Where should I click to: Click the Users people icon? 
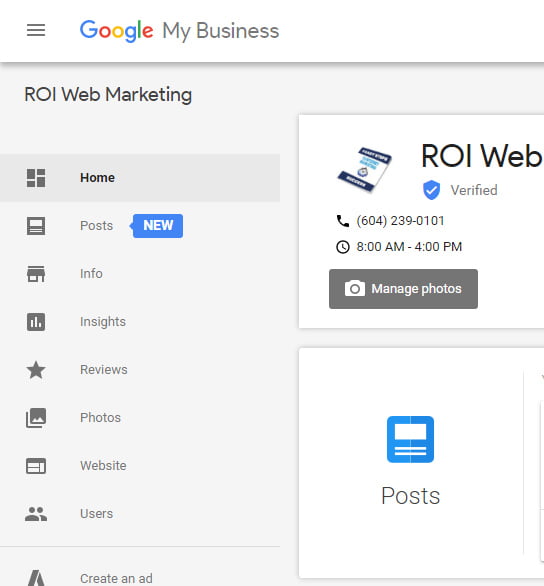click(36, 514)
